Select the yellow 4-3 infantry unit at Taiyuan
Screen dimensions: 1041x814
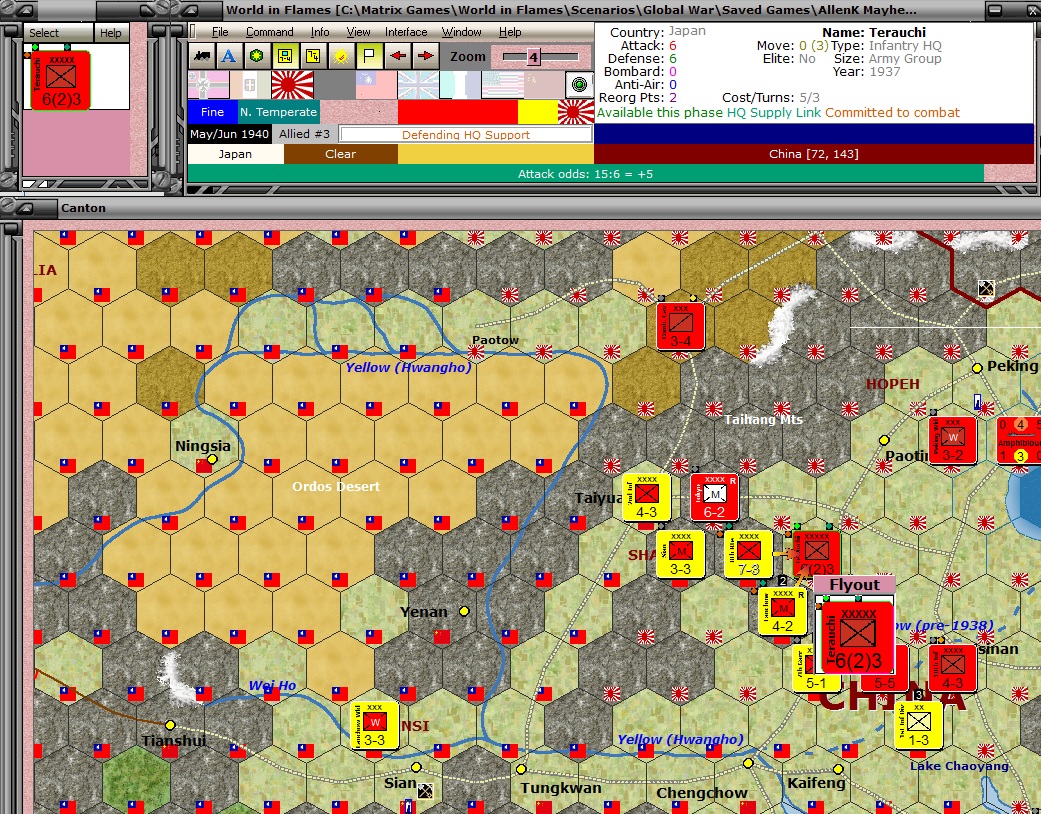pyautogui.click(x=646, y=497)
